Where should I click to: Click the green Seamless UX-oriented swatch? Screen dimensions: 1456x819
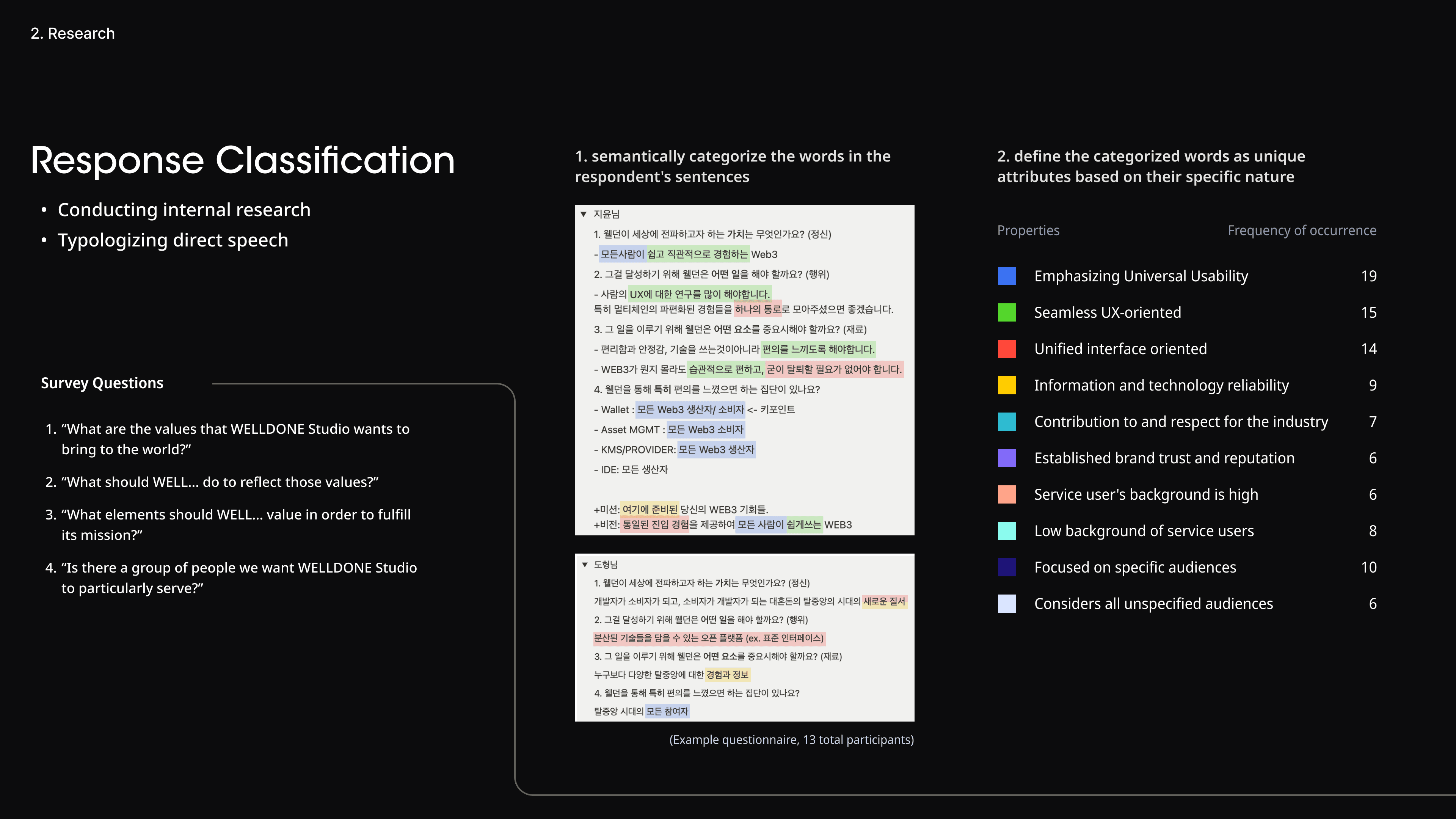point(1007,312)
